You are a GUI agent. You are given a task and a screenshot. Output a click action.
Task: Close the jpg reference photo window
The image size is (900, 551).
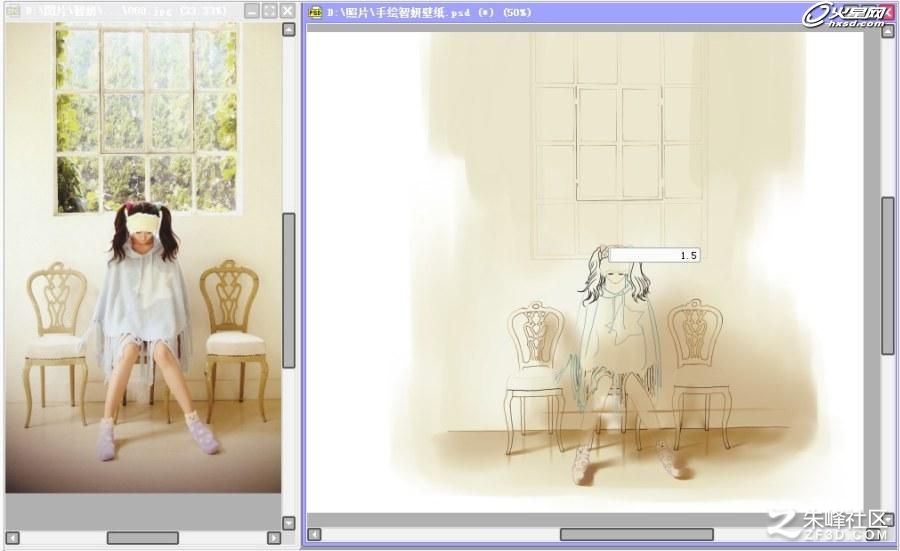288,11
